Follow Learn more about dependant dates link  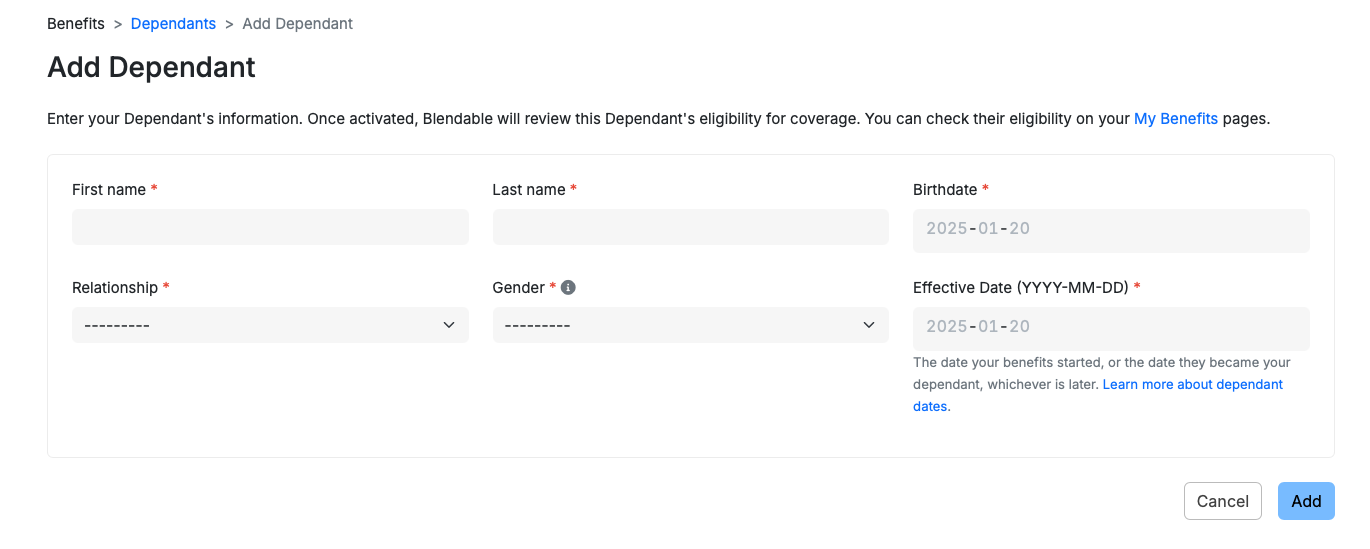click(x=1098, y=395)
